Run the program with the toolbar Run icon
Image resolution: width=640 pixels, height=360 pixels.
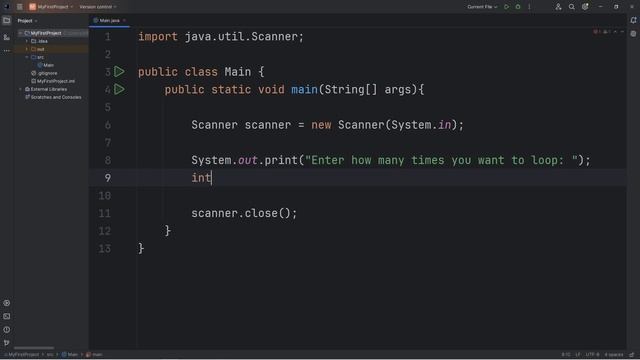(x=507, y=7)
